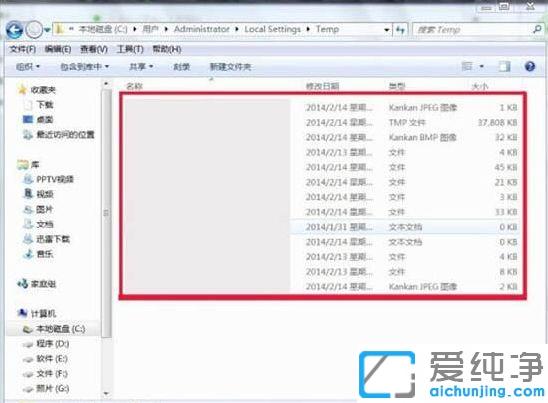
Task: Open the Help question mark icon
Action: click(530, 66)
